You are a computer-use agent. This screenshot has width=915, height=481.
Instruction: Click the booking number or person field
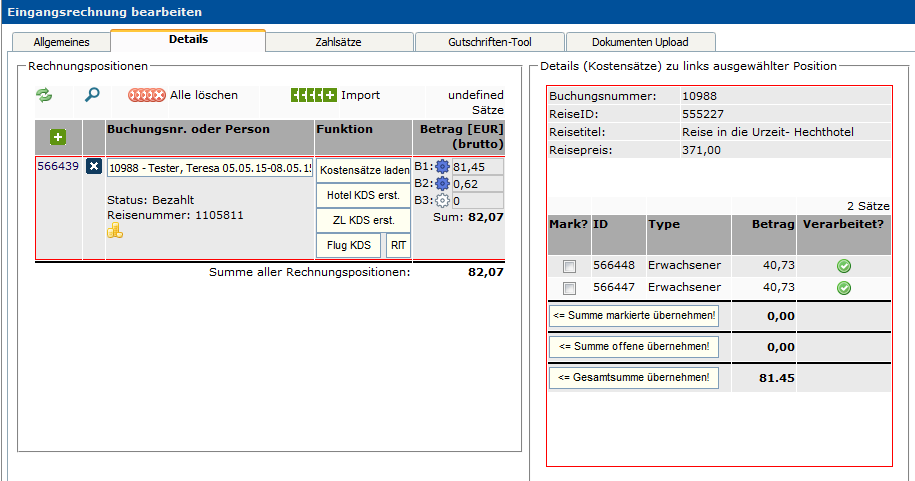tap(209, 168)
